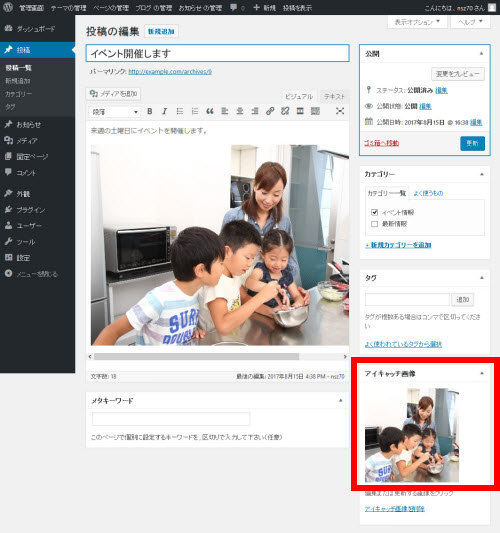Image resolution: width=500 pixels, height=533 pixels.
Task: Click the WordPress logo in admin bar
Action: coord(7,7)
